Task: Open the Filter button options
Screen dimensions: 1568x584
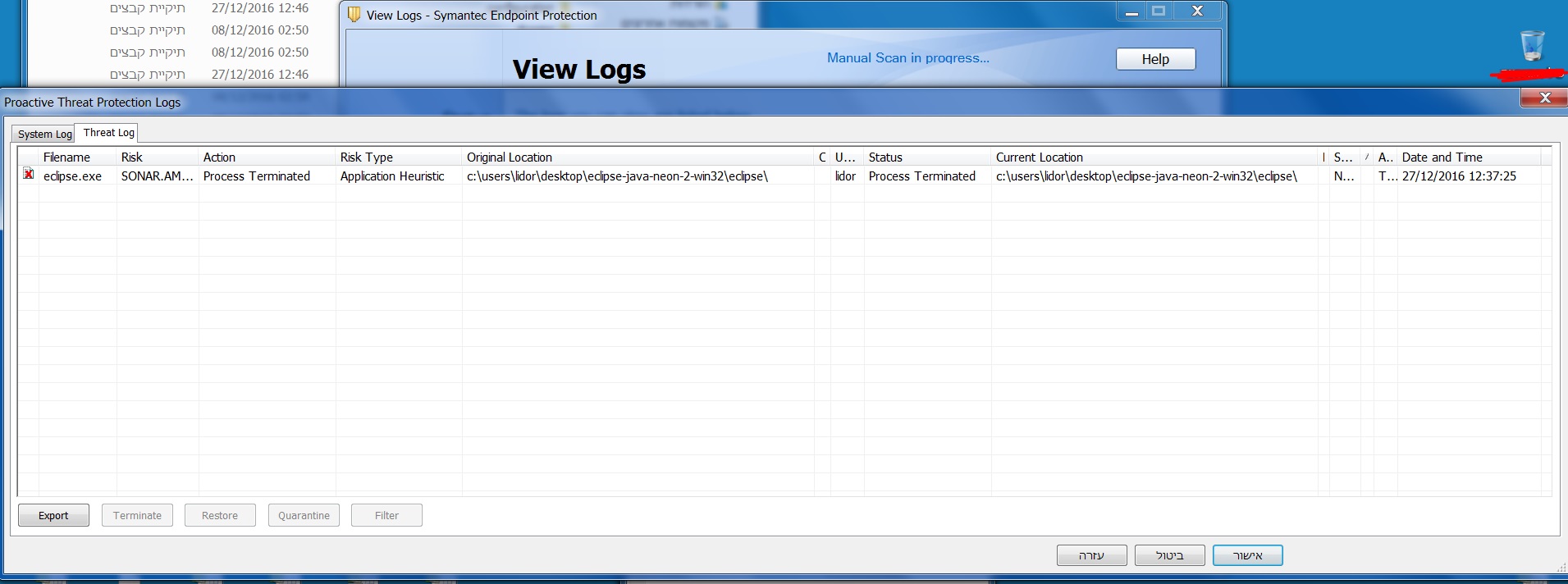Action: click(x=386, y=515)
